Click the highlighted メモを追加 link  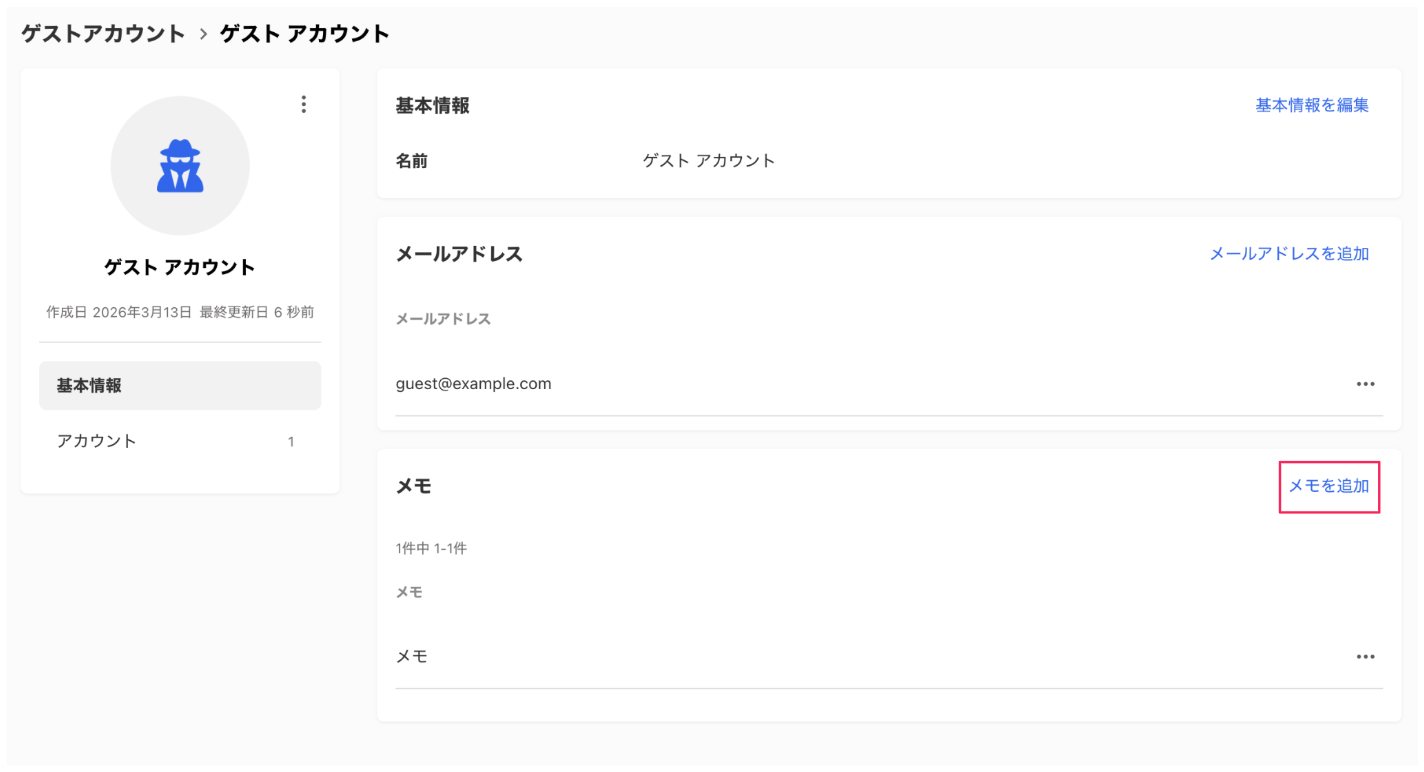(1329, 486)
